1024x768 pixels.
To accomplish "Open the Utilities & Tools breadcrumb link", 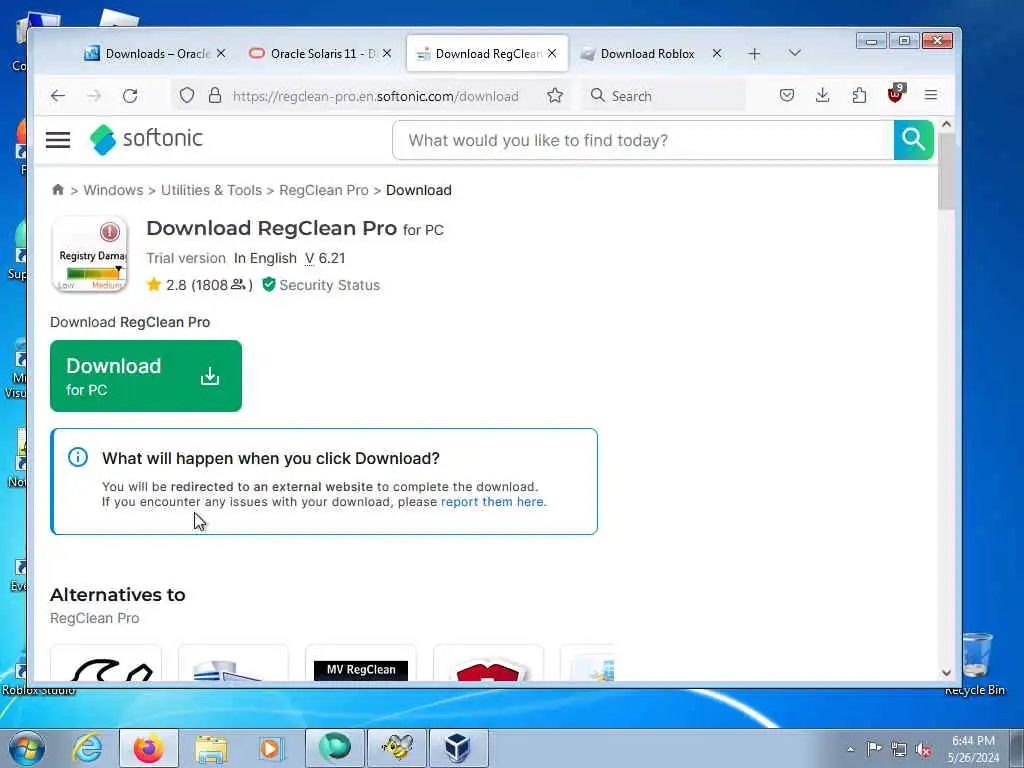I will point(211,190).
